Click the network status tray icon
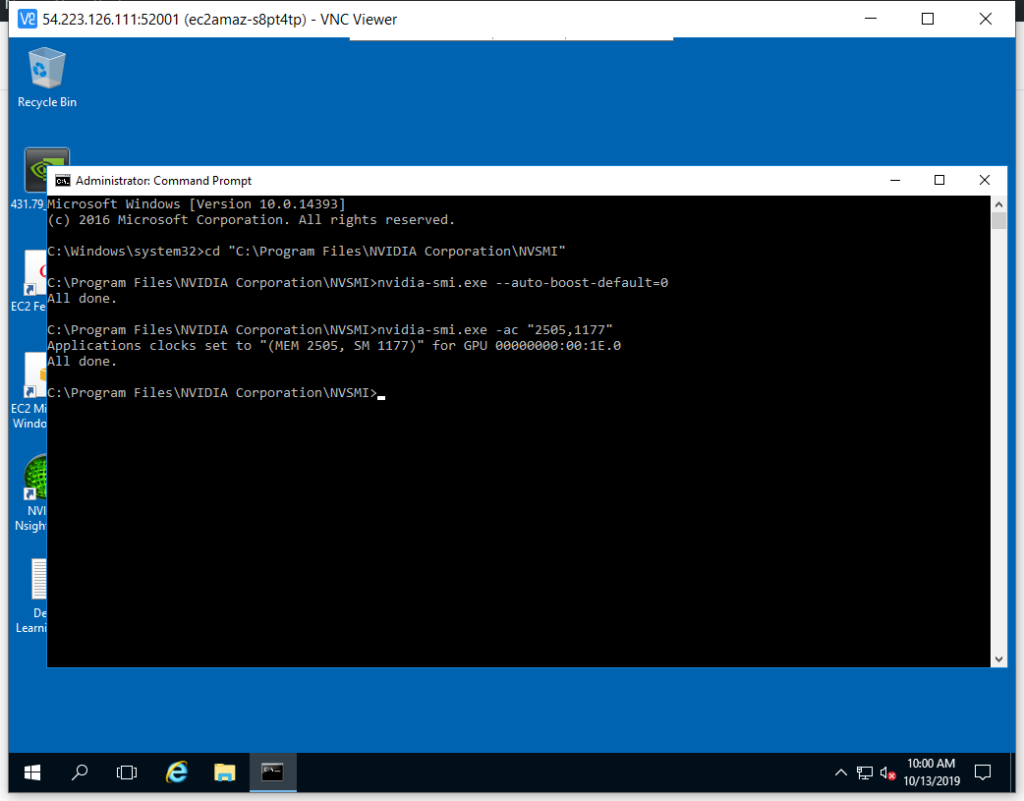Viewport: 1024px width, 801px height. point(865,773)
